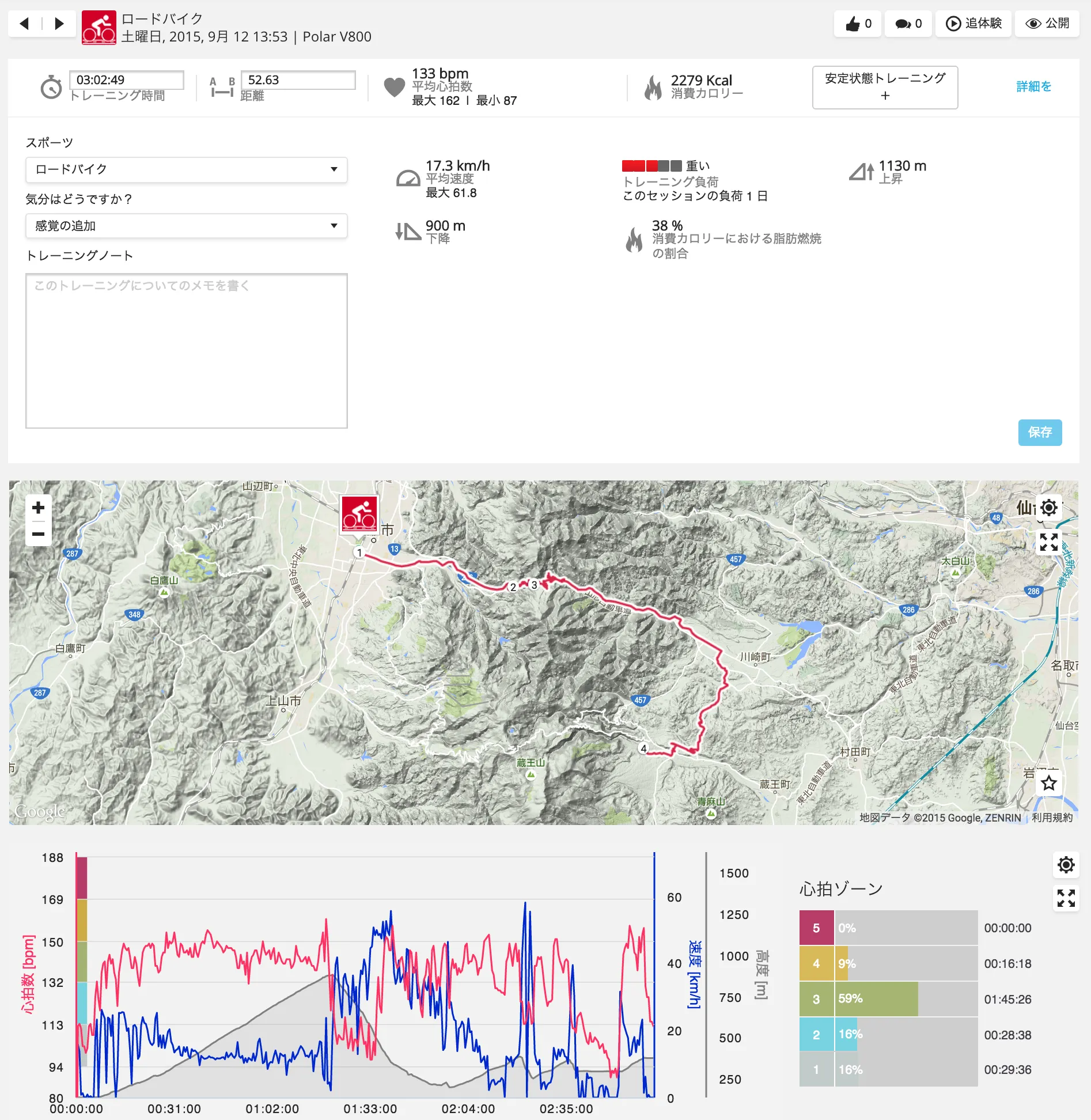Click the 保存 save button

[x=1040, y=433]
